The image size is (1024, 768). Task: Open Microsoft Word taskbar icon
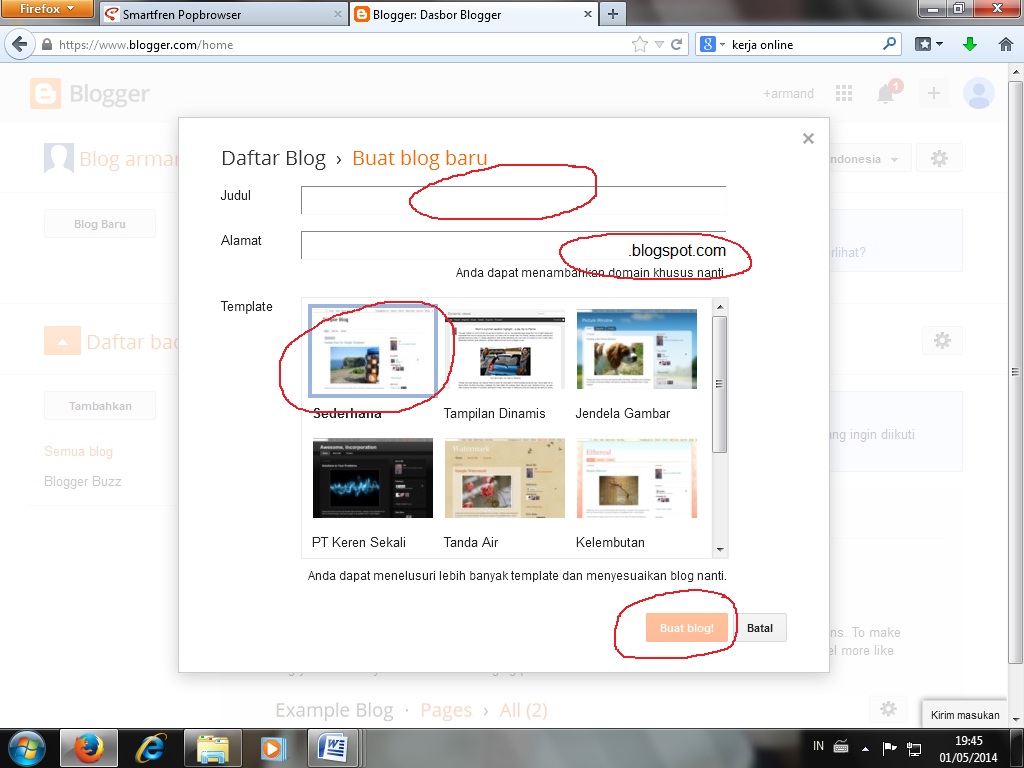tap(333, 748)
